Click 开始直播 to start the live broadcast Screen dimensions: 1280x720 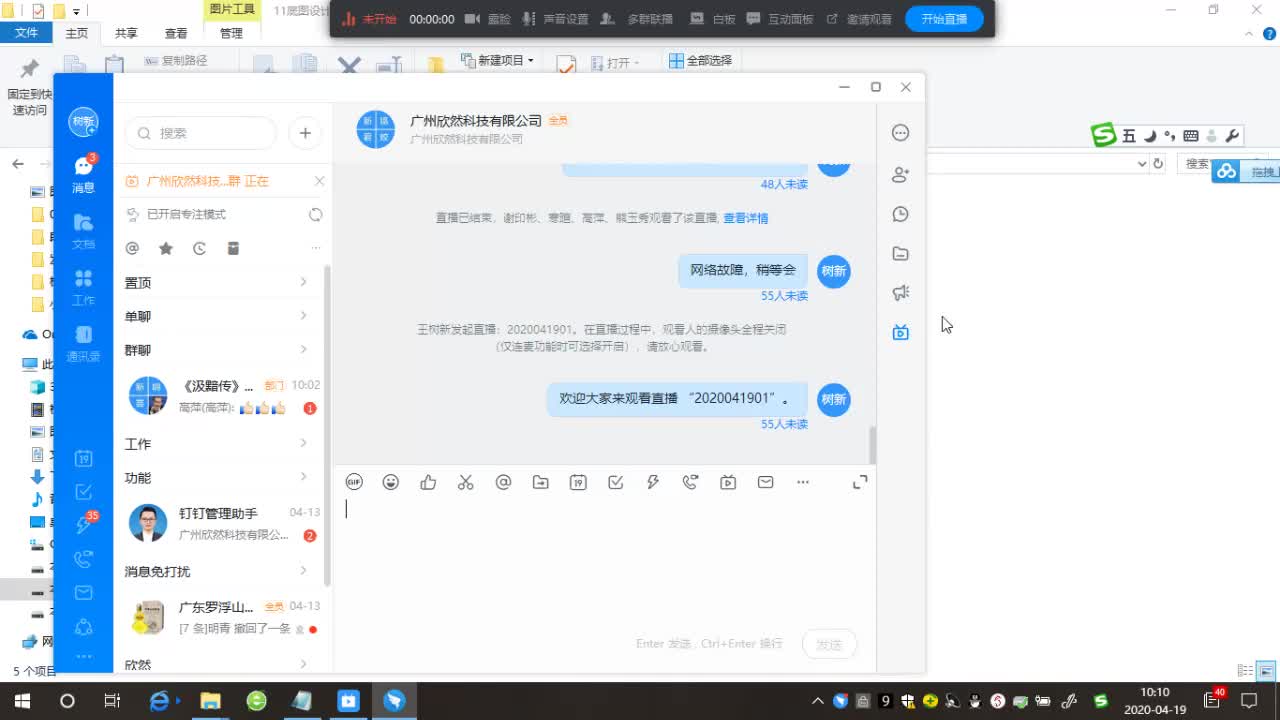click(x=944, y=19)
